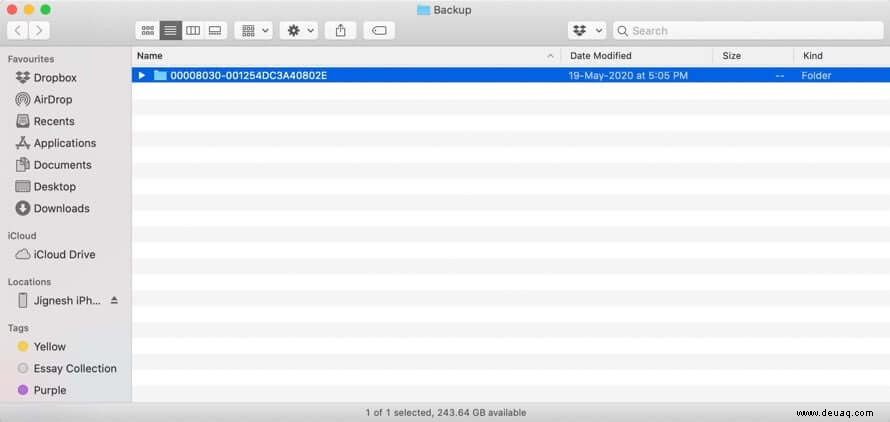Click the Tags section heading

pyautogui.click(x=18, y=328)
